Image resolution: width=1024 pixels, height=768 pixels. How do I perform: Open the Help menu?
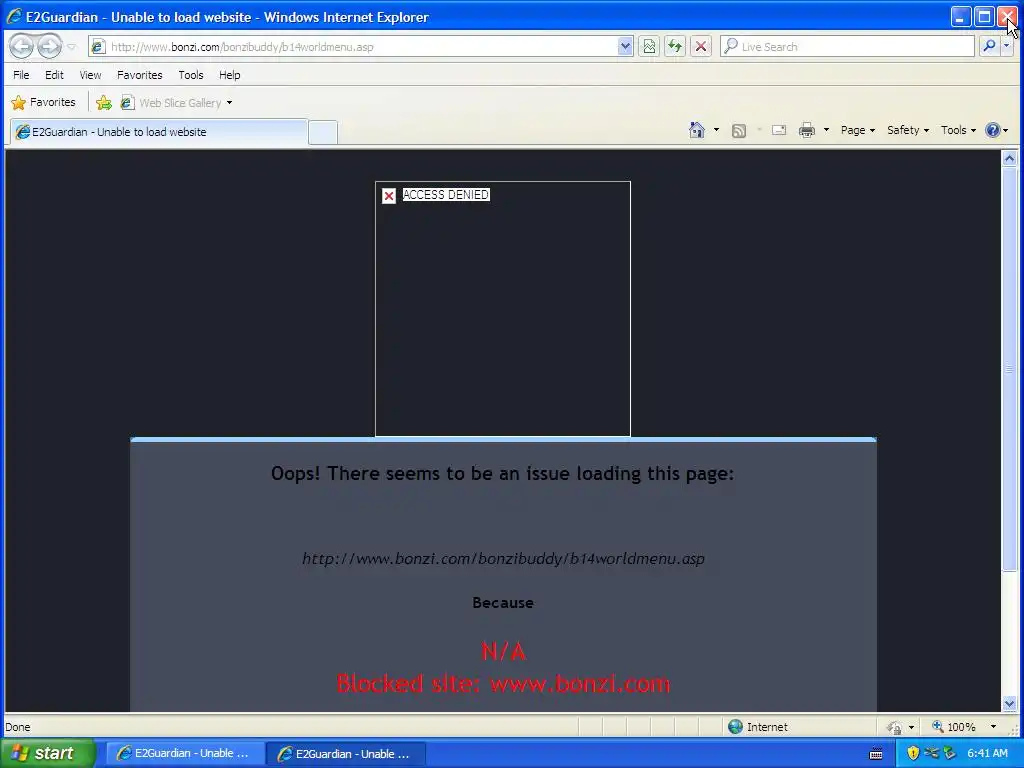tap(229, 75)
